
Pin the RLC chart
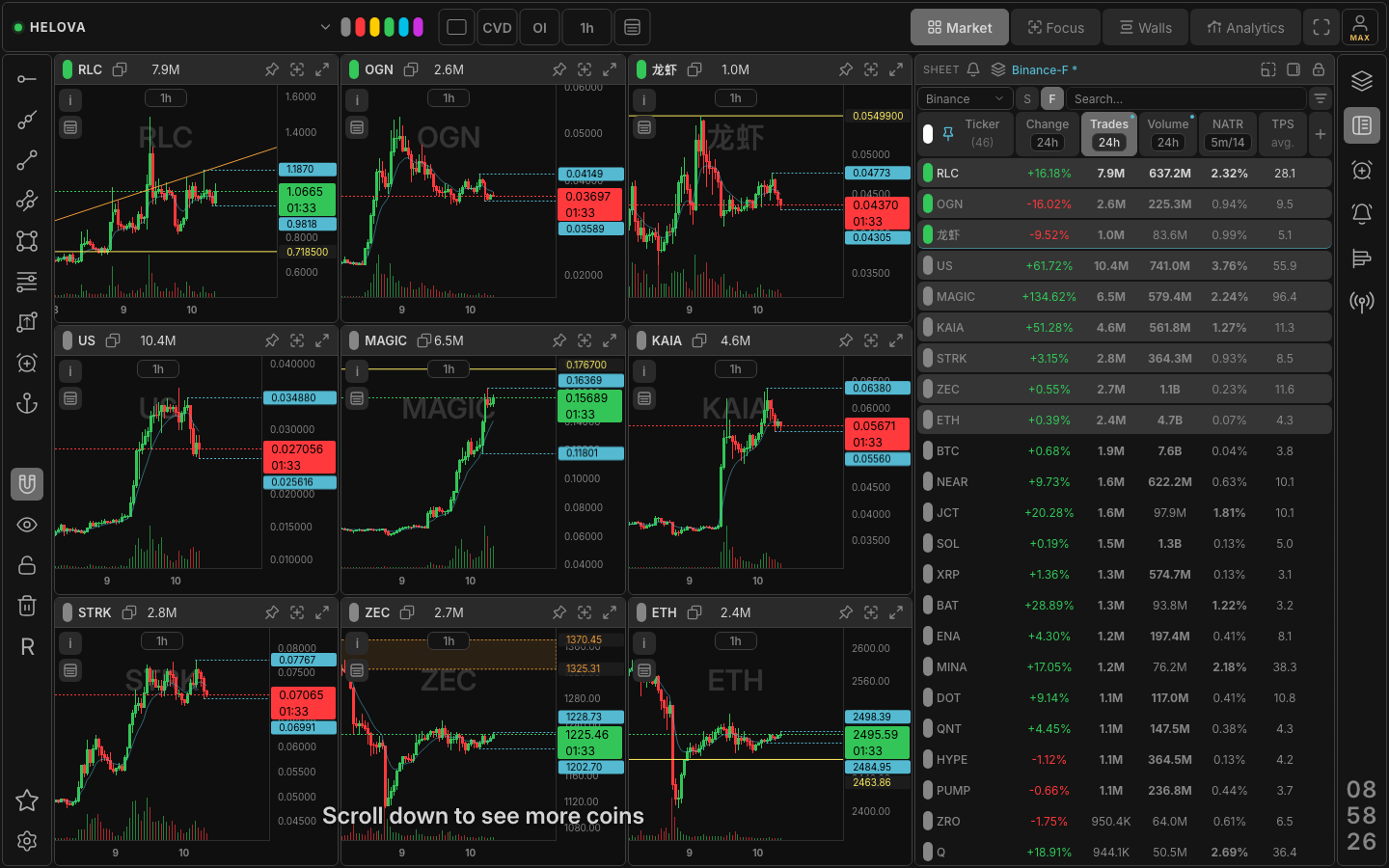click(x=272, y=69)
